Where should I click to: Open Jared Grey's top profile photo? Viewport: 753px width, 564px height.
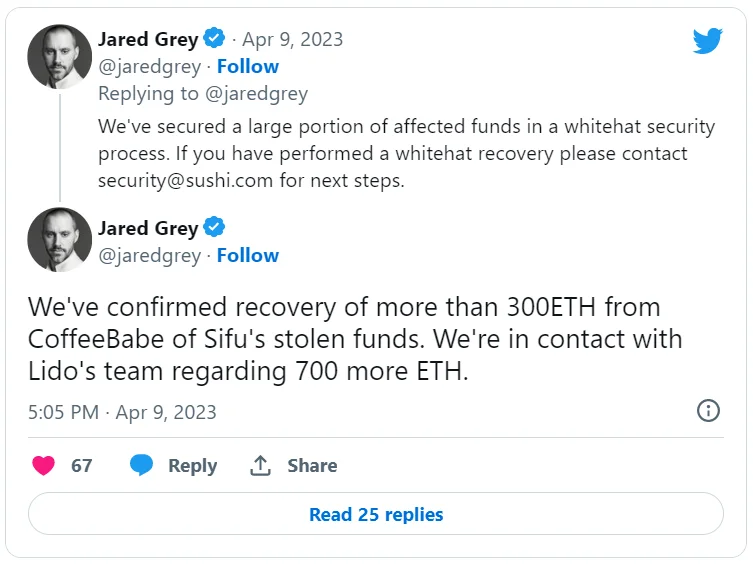pos(59,55)
